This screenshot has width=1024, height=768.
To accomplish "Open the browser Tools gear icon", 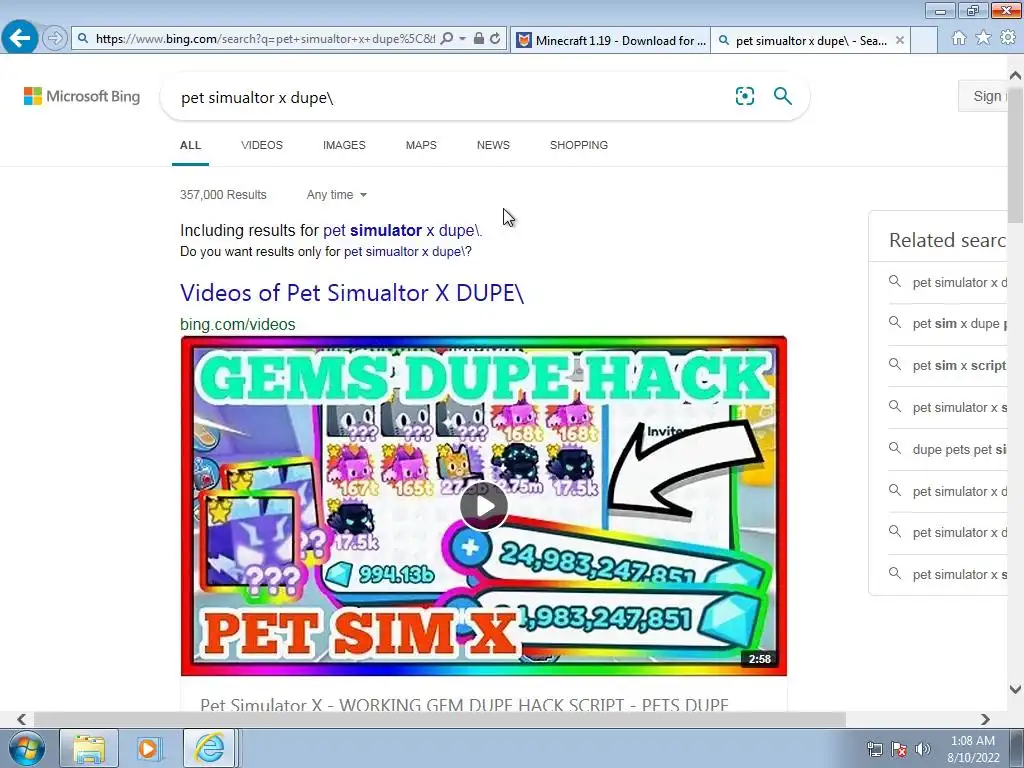I will click(1008, 38).
